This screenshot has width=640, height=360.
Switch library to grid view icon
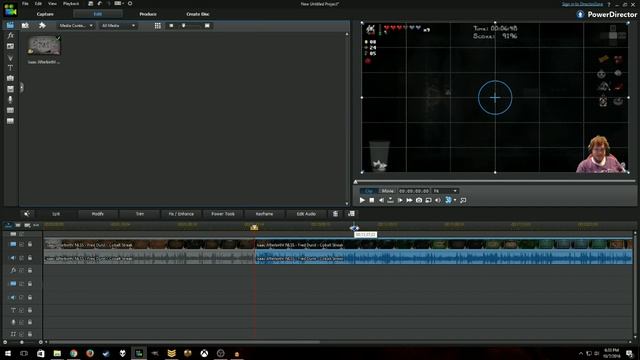(158, 25)
